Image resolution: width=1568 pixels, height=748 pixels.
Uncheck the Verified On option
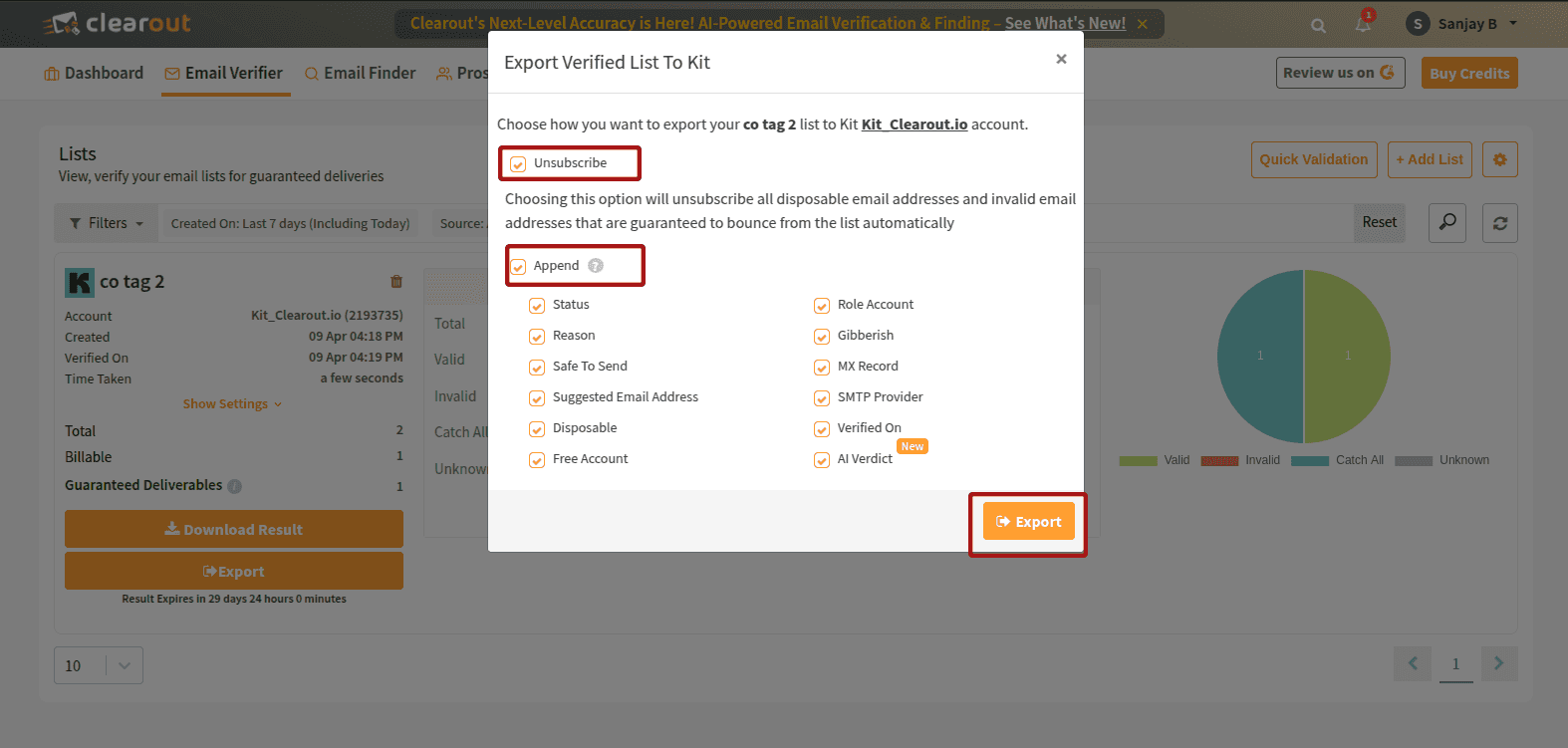coord(822,429)
